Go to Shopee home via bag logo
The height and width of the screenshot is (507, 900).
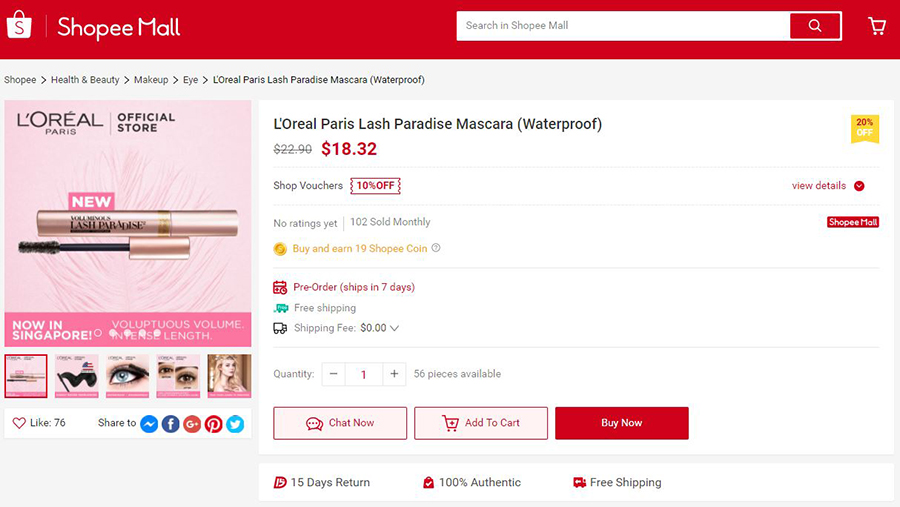pyautogui.click(x=19, y=26)
